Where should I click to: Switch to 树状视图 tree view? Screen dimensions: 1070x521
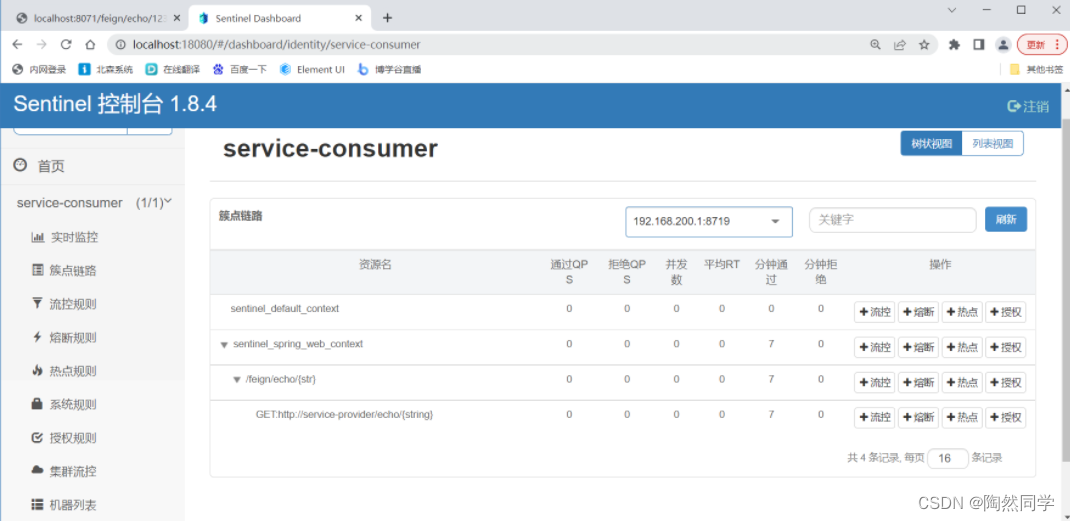pyautogui.click(x=931, y=143)
